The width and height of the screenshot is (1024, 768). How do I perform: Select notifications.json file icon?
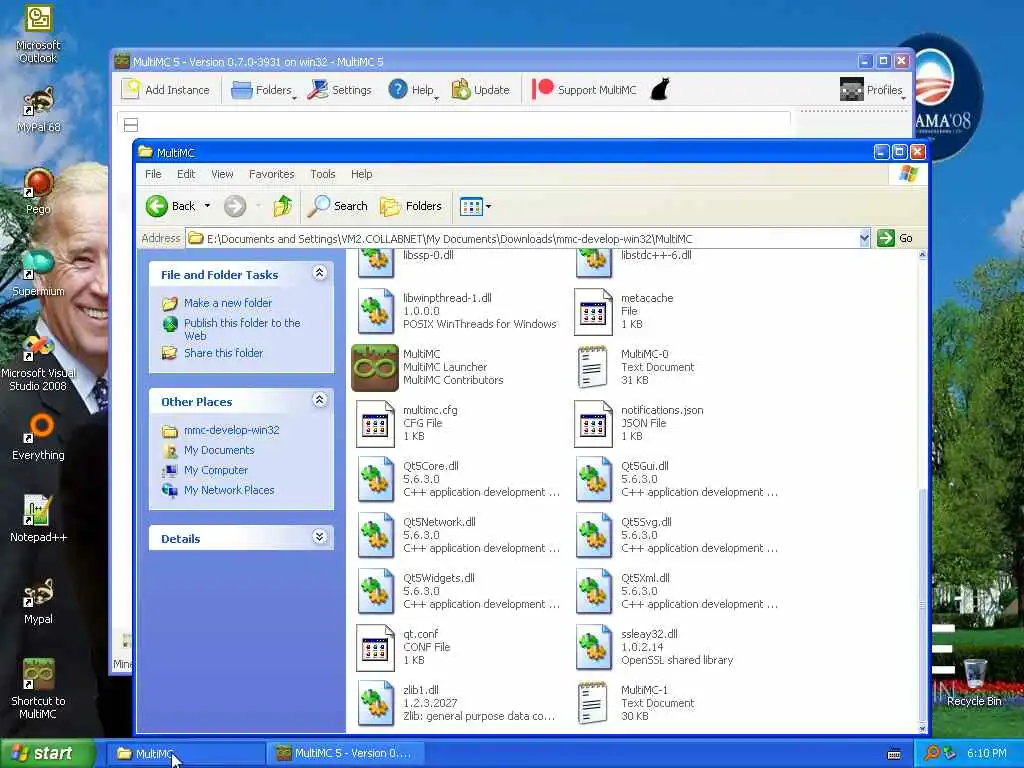click(x=593, y=424)
